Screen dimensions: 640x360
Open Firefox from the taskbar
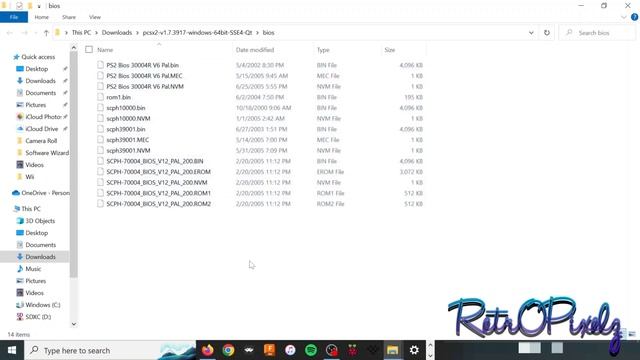coord(208,350)
